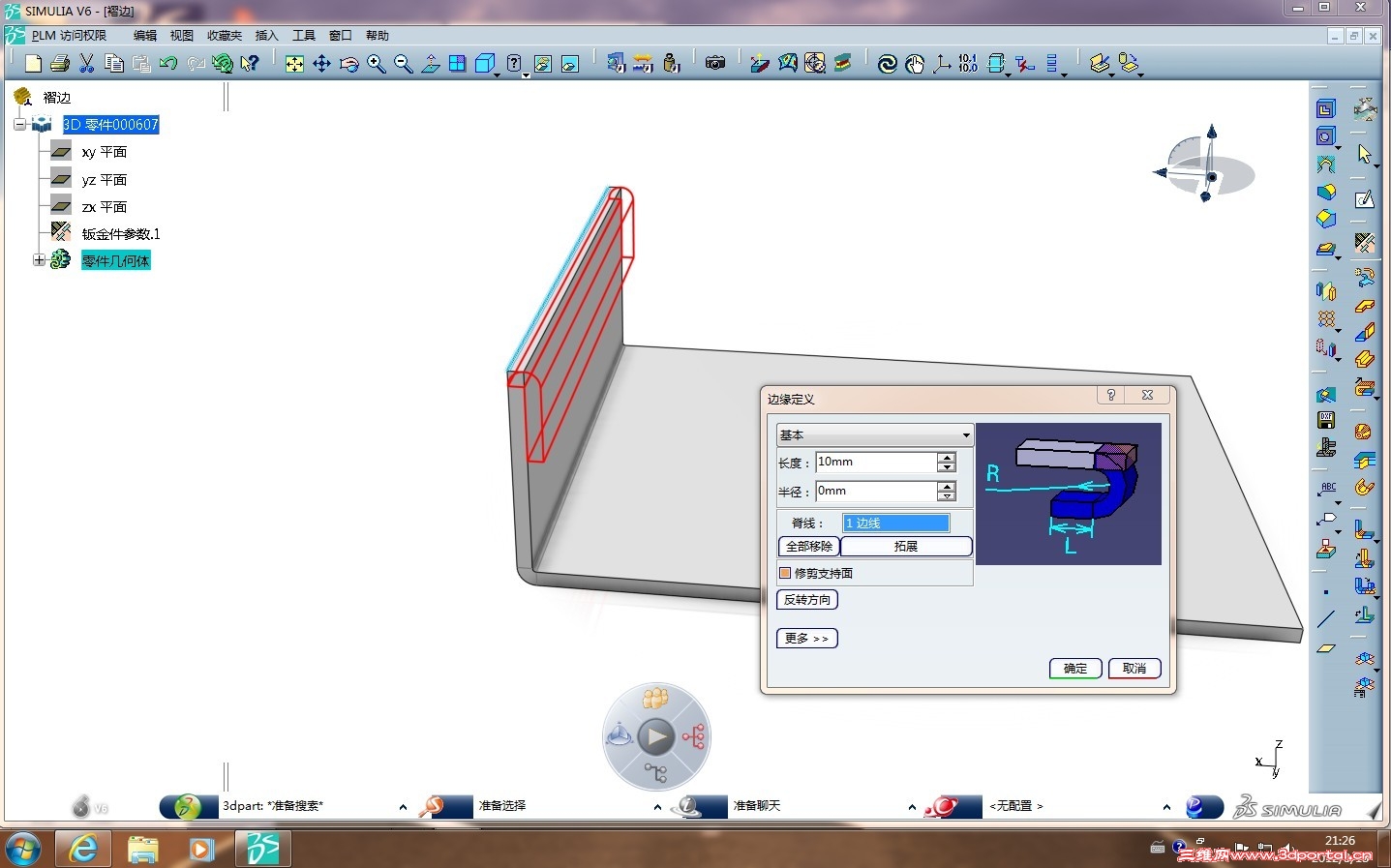Screen dimensions: 1391x868
Task: Click the Copy icon in toolbar
Action: (113, 64)
